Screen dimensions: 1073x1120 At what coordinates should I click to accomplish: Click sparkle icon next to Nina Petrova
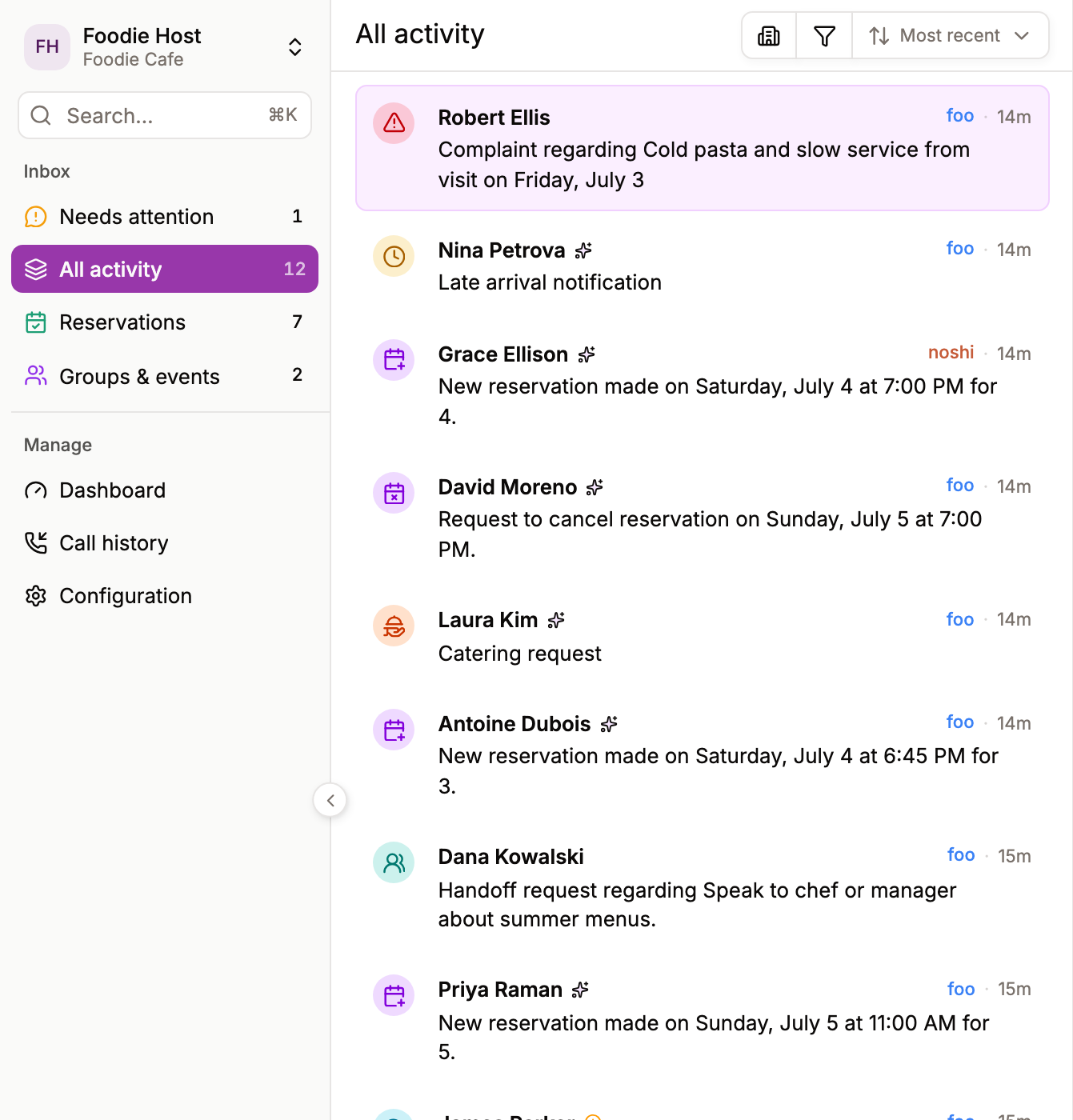[583, 250]
